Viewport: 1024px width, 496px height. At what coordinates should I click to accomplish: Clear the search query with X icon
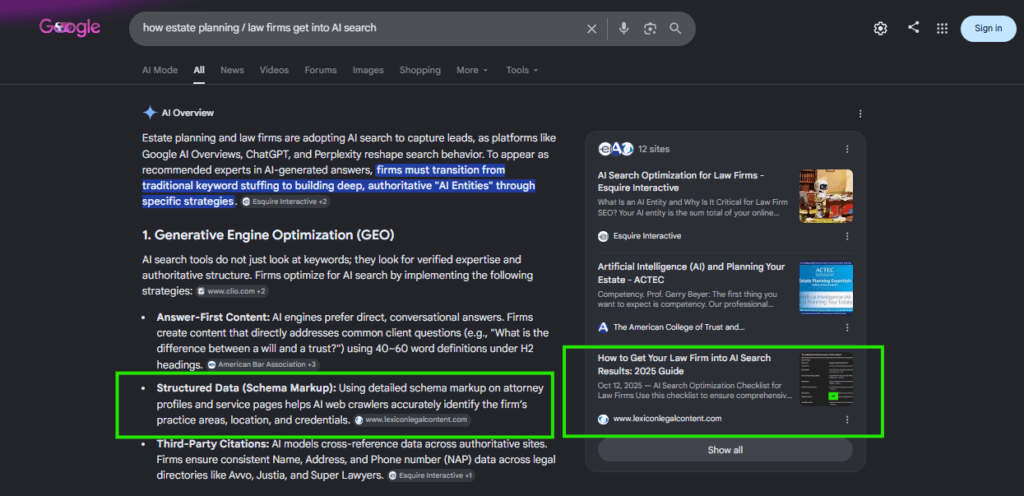tap(592, 29)
